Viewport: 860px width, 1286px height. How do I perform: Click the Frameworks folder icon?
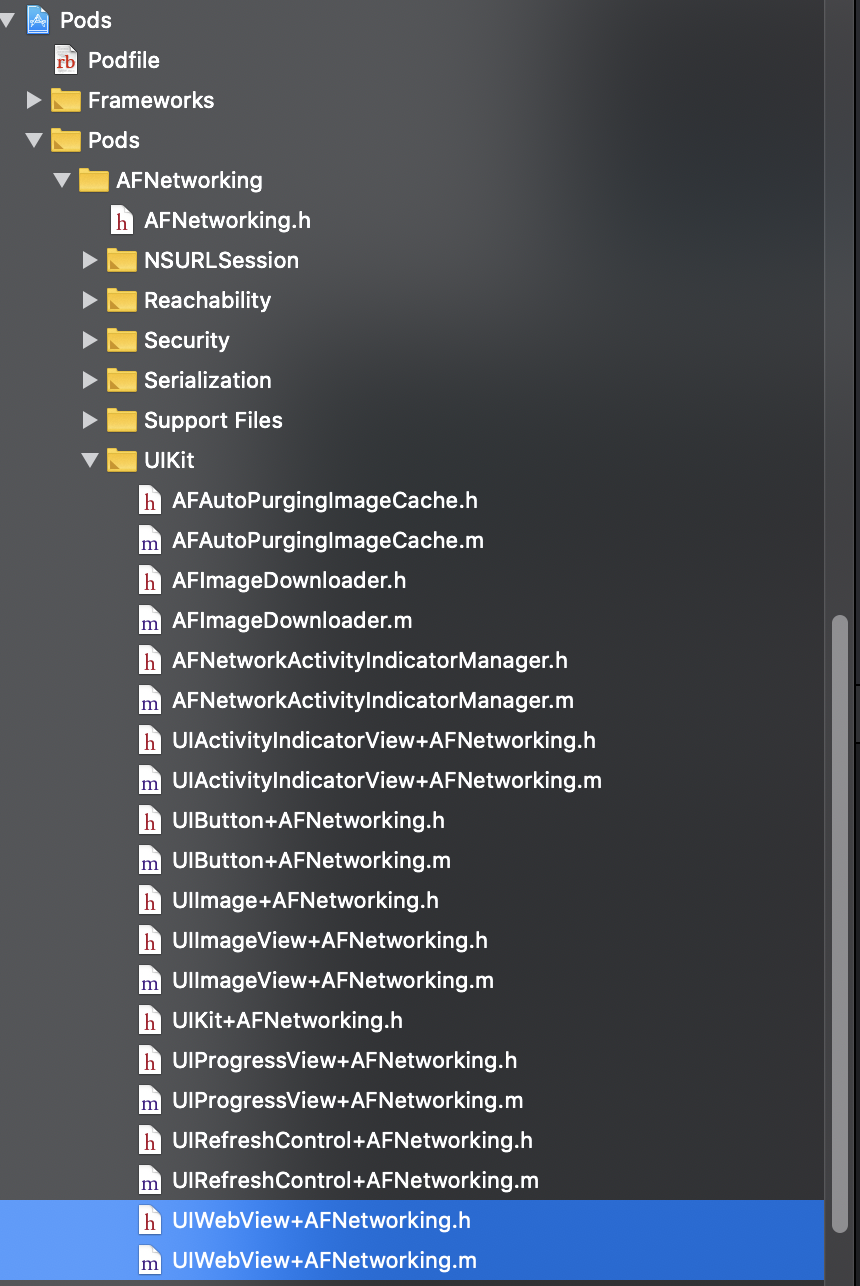tap(66, 99)
